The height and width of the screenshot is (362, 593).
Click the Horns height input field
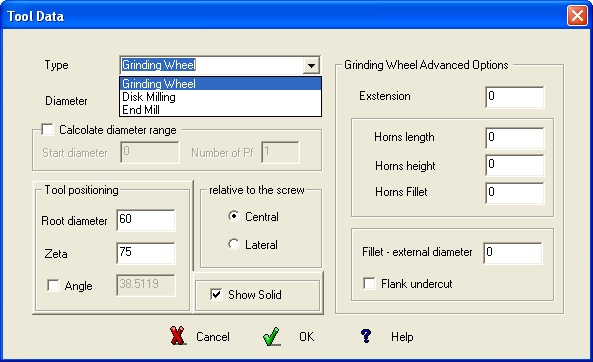(x=515, y=165)
